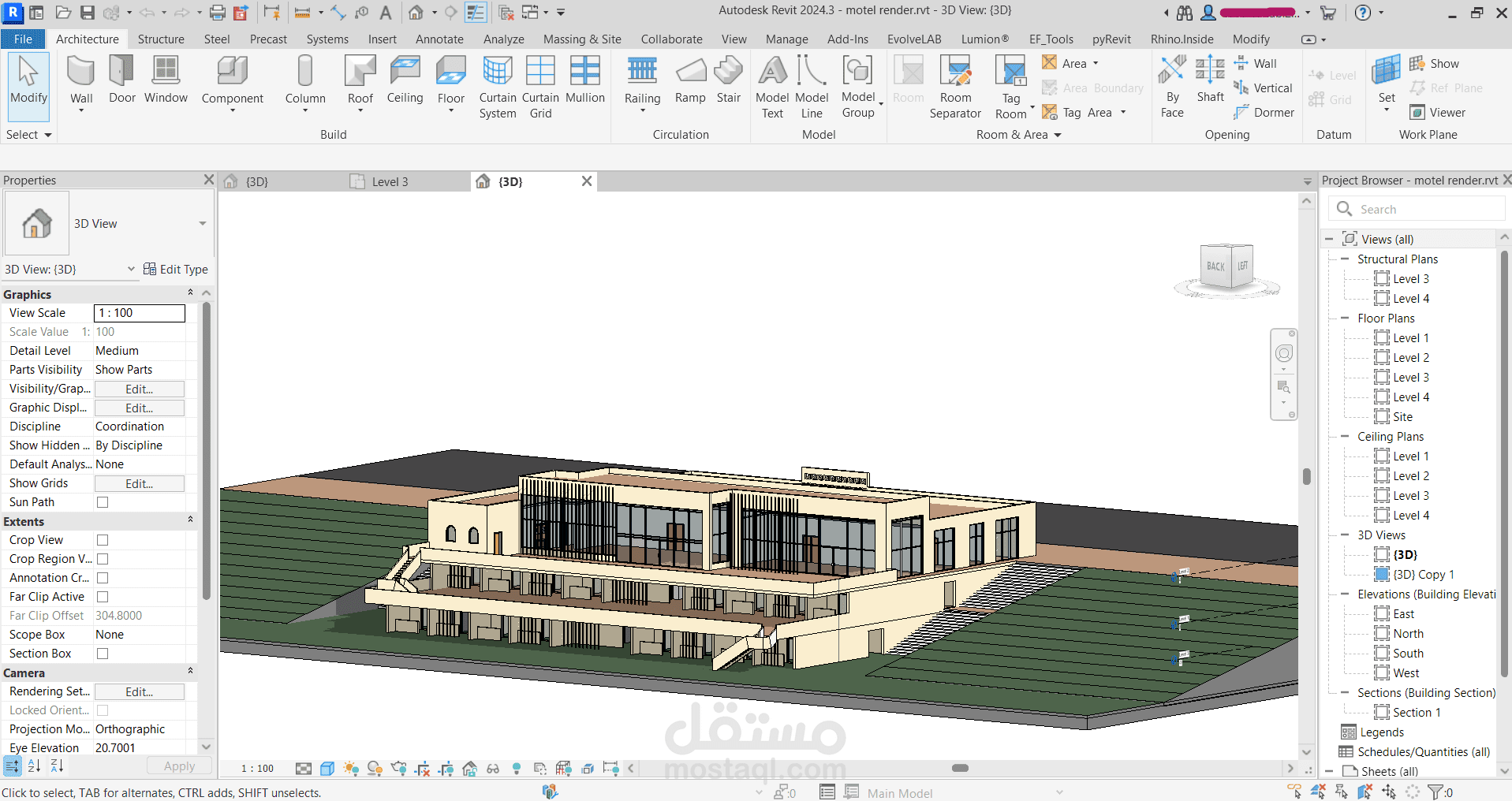Click Edit for Visibility/Graphics overrides
The height and width of the screenshot is (801, 1512).
coord(140,389)
